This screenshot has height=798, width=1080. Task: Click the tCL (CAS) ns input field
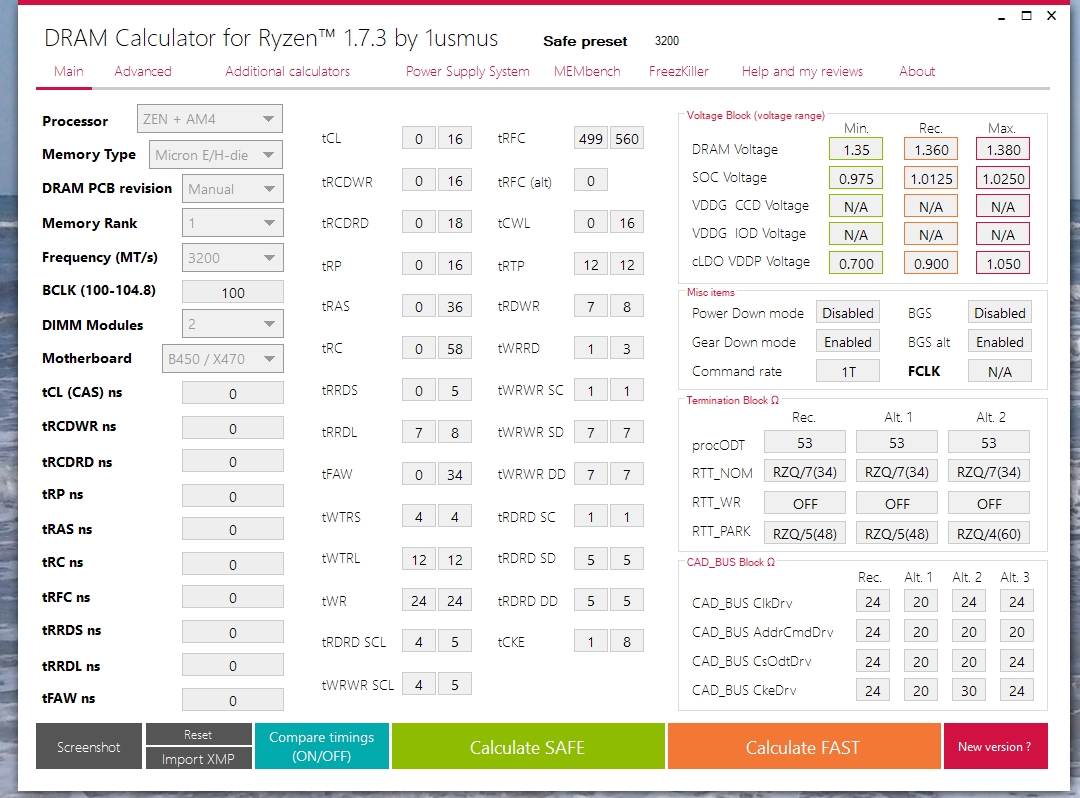click(233, 393)
